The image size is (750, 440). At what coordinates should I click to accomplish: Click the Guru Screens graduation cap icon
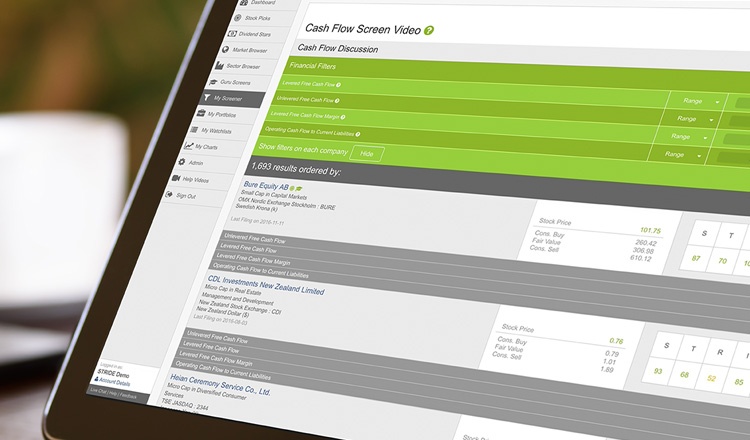point(213,82)
